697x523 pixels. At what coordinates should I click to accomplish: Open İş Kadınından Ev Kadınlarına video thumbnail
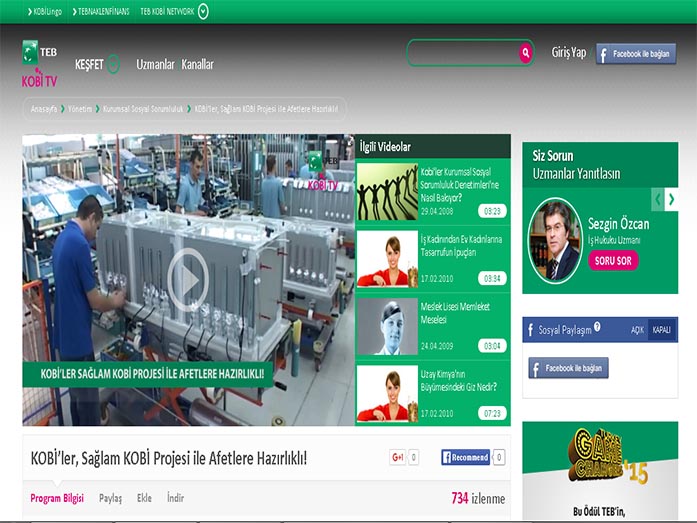tap(387, 259)
